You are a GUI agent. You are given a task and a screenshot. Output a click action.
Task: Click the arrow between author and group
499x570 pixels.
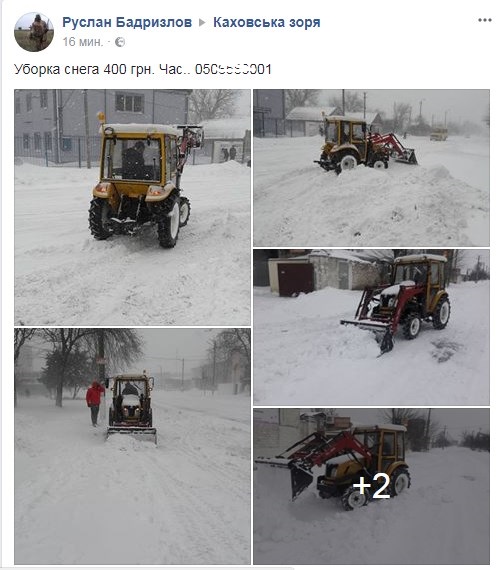point(202,23)
